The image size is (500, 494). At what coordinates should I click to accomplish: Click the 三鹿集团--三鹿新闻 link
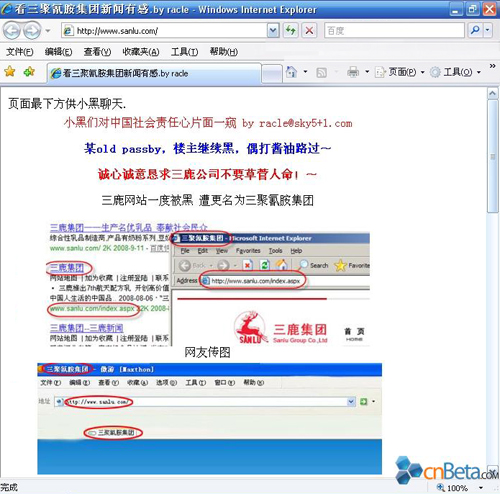86,328
